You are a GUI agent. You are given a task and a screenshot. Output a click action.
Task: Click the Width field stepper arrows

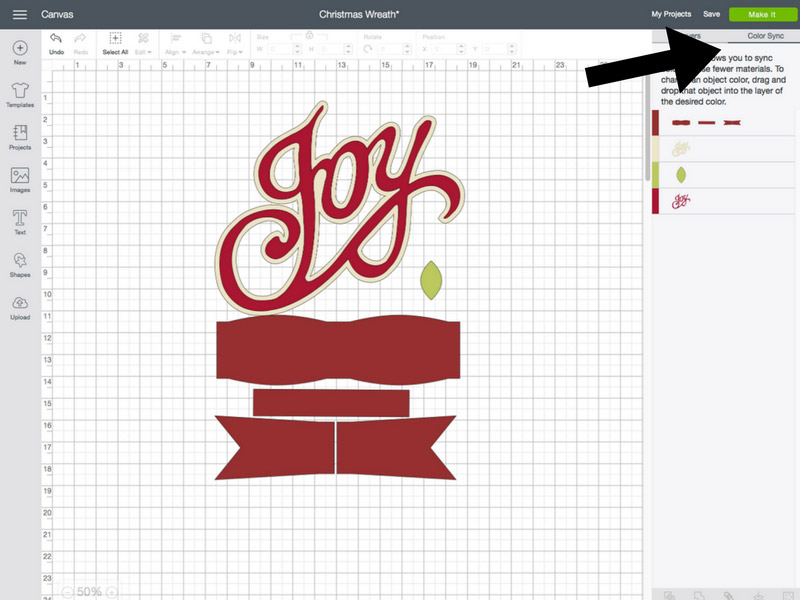(297, 49)
